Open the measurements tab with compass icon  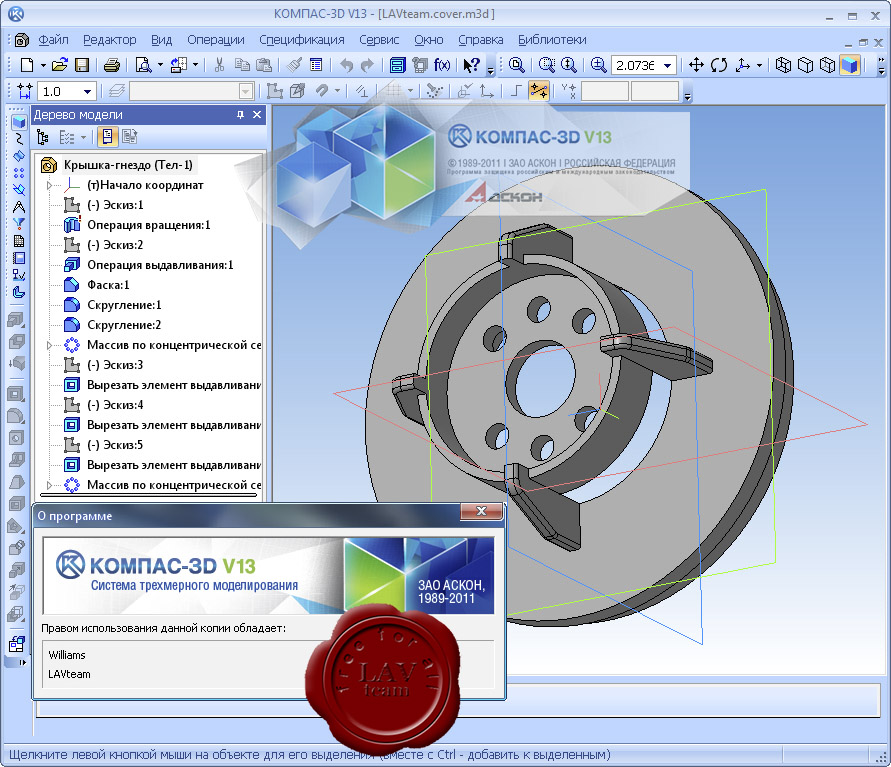pos(19,207)
